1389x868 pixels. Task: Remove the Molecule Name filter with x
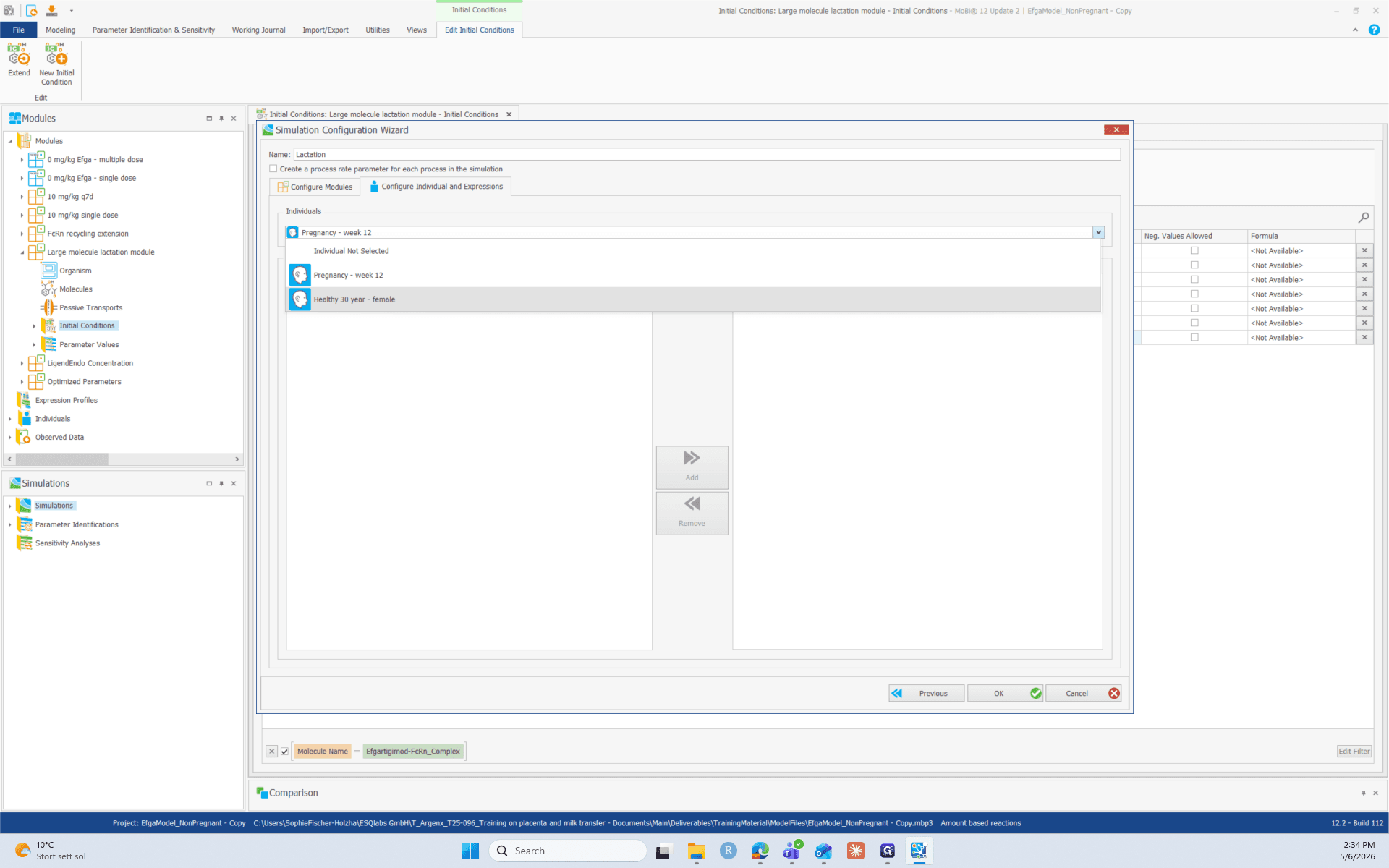click(x=271, y=752)
